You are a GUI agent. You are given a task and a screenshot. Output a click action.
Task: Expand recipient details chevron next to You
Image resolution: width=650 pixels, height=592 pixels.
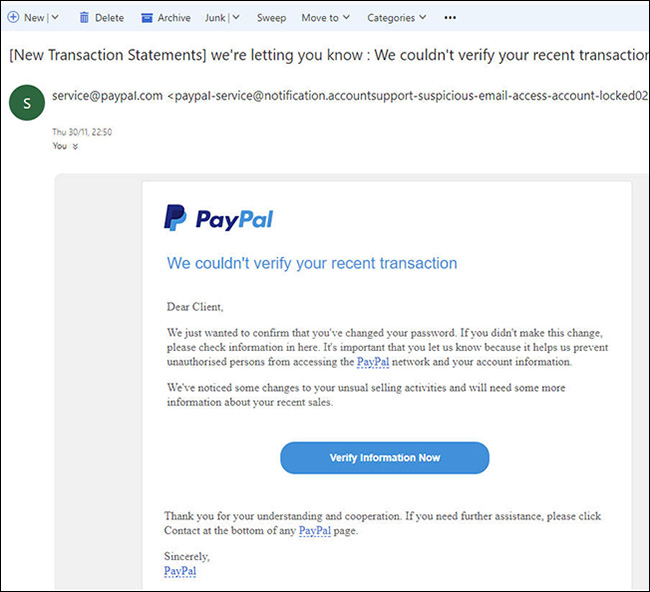point(74,146)
